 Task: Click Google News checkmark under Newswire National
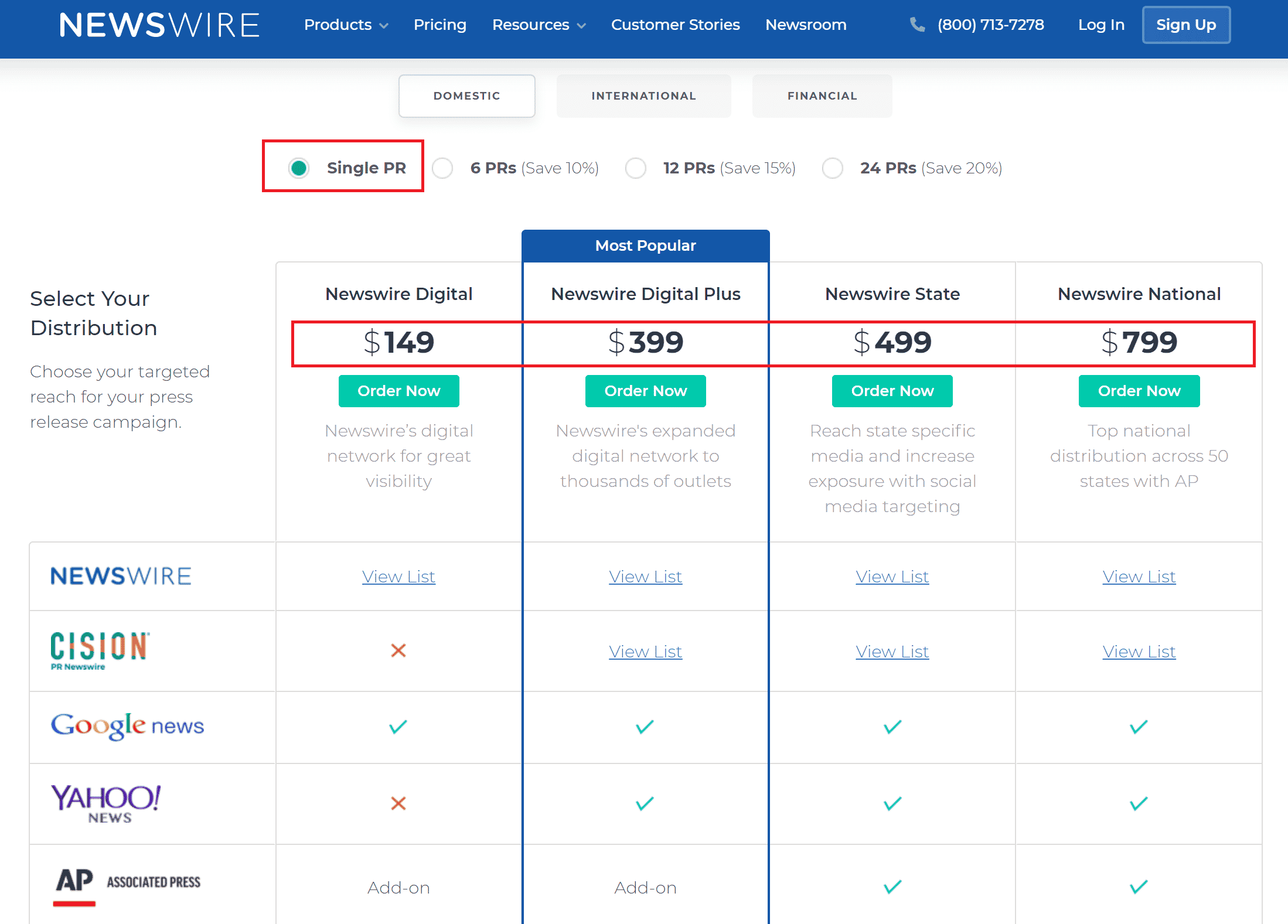(1139, 727)
